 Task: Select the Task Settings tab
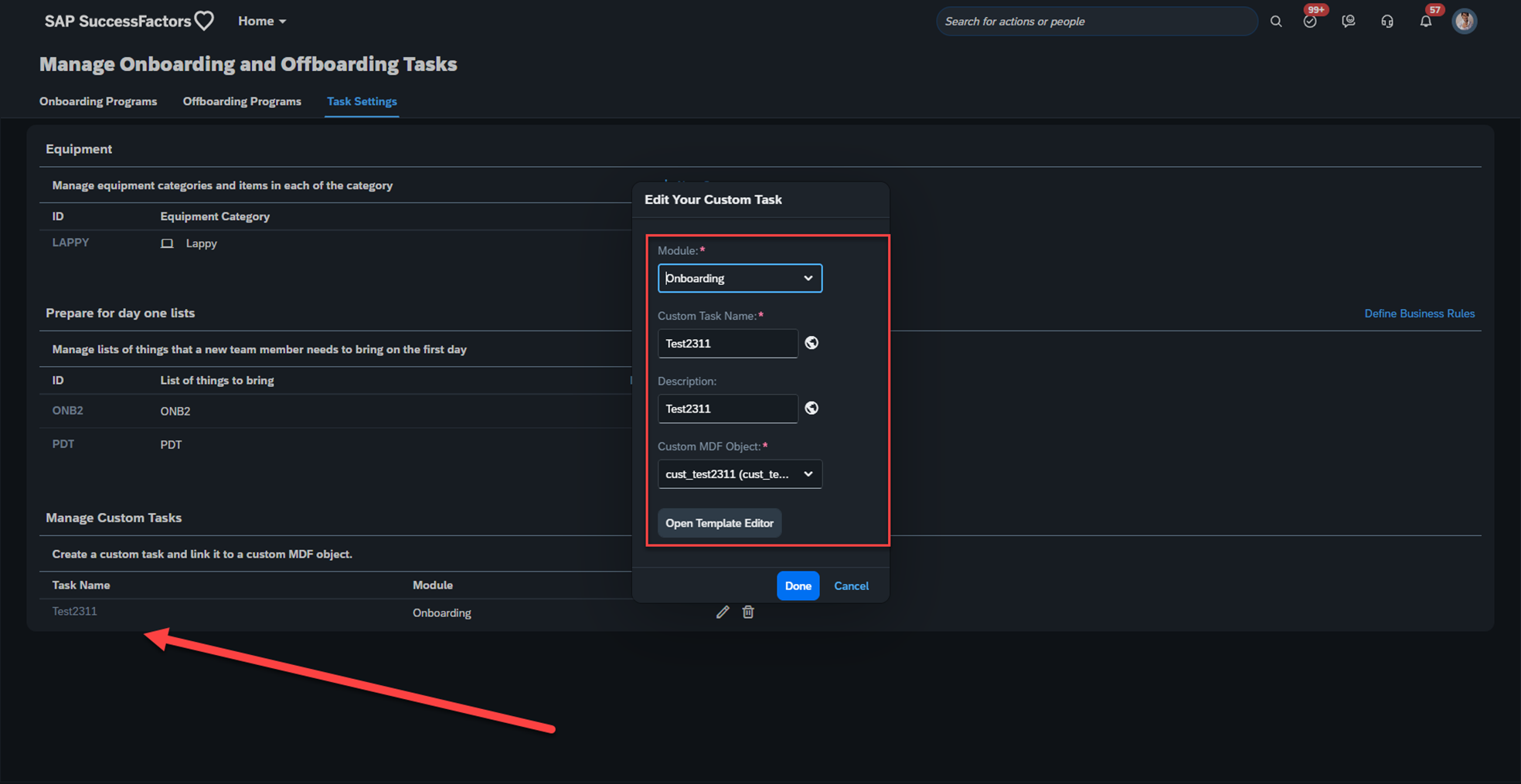[x=362, y=101]
